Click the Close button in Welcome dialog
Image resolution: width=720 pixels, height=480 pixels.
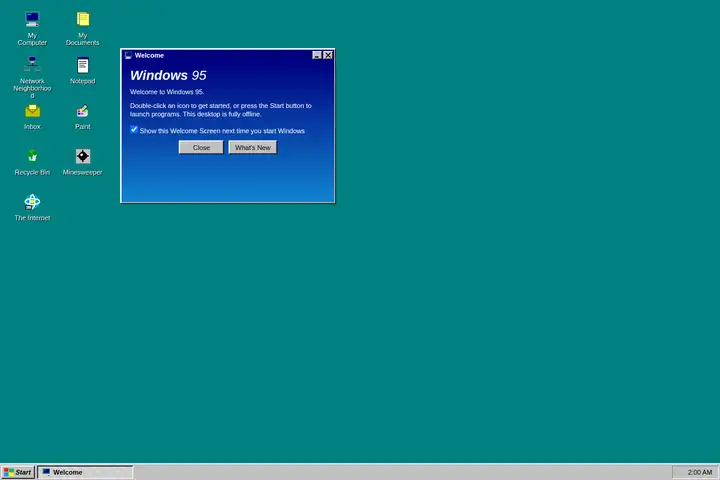pos(201,147)
